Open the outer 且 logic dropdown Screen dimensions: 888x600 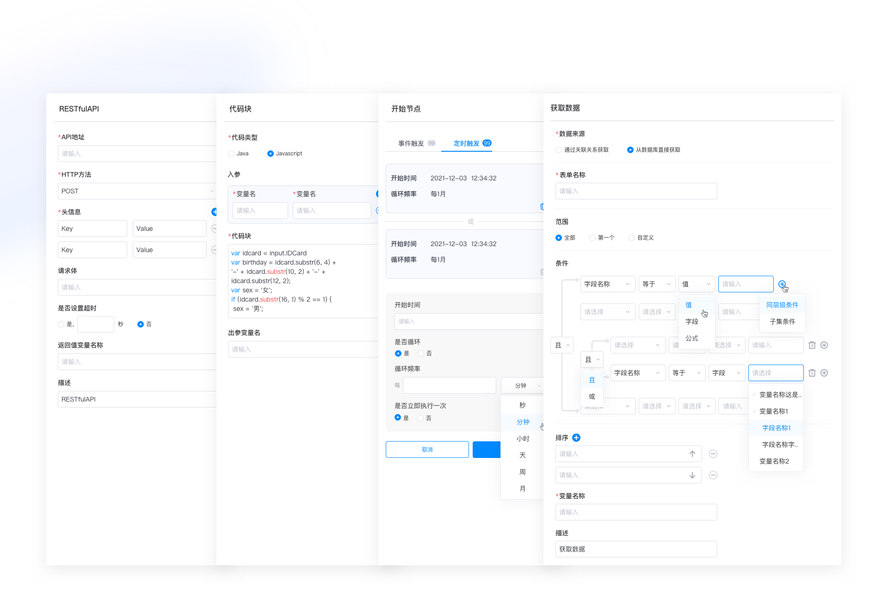(562, 345)
